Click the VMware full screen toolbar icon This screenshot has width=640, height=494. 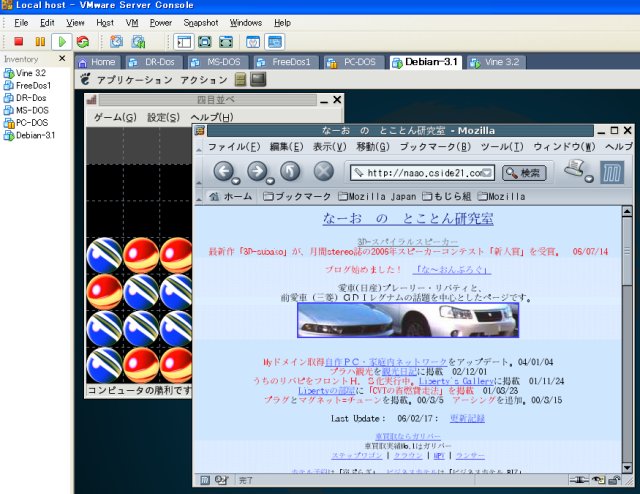(x=204, y=42)
